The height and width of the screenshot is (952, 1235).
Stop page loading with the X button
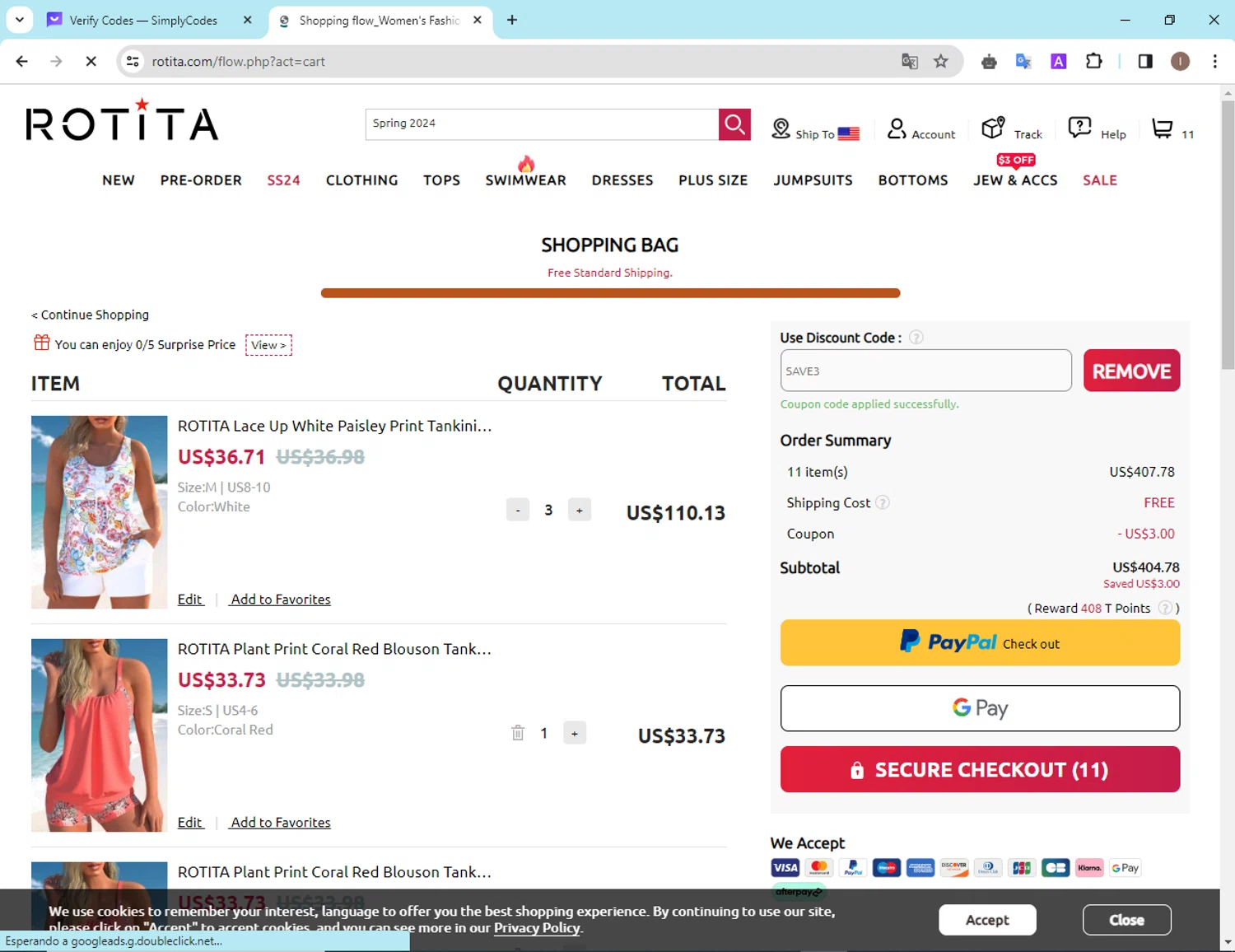click(91, 61)
